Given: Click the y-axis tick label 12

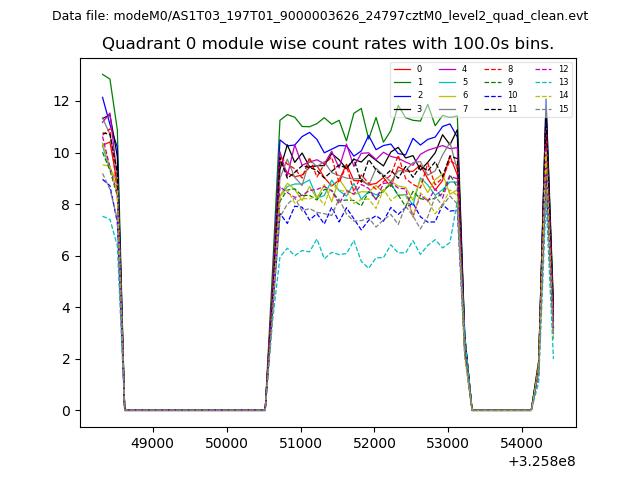Looking at the screenshot, I should coord(61,101).
